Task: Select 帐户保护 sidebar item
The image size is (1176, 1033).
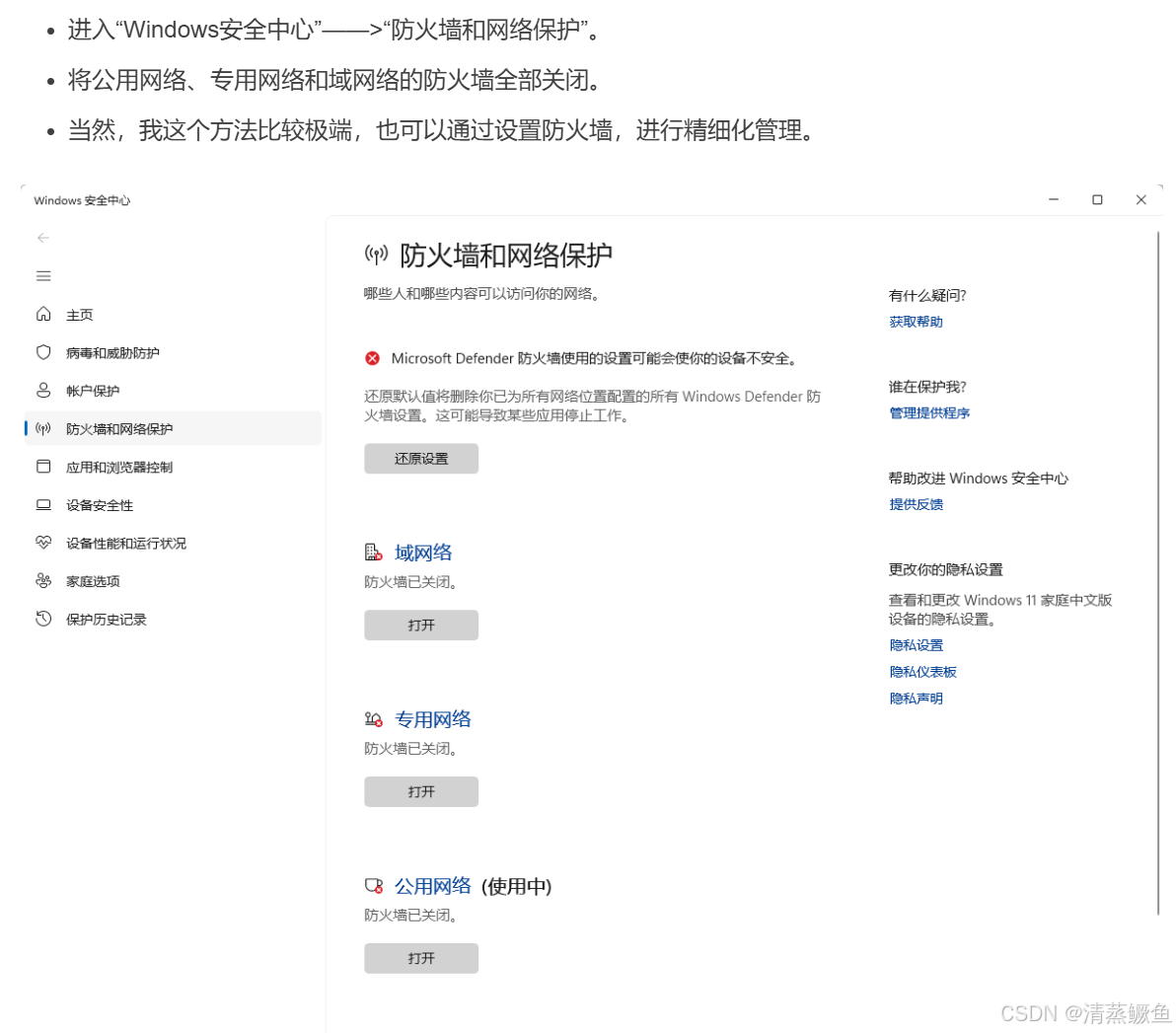Action: (x=173, y=391)
